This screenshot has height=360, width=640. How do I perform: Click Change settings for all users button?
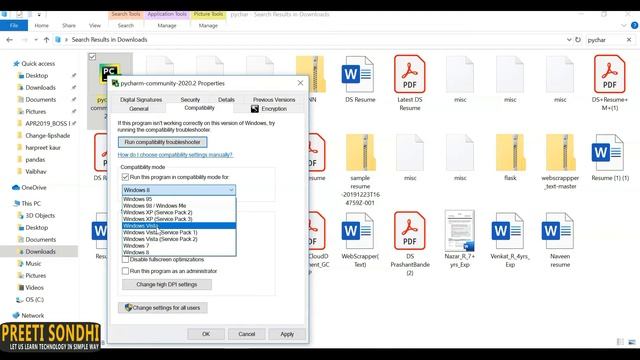coord(162,308)
